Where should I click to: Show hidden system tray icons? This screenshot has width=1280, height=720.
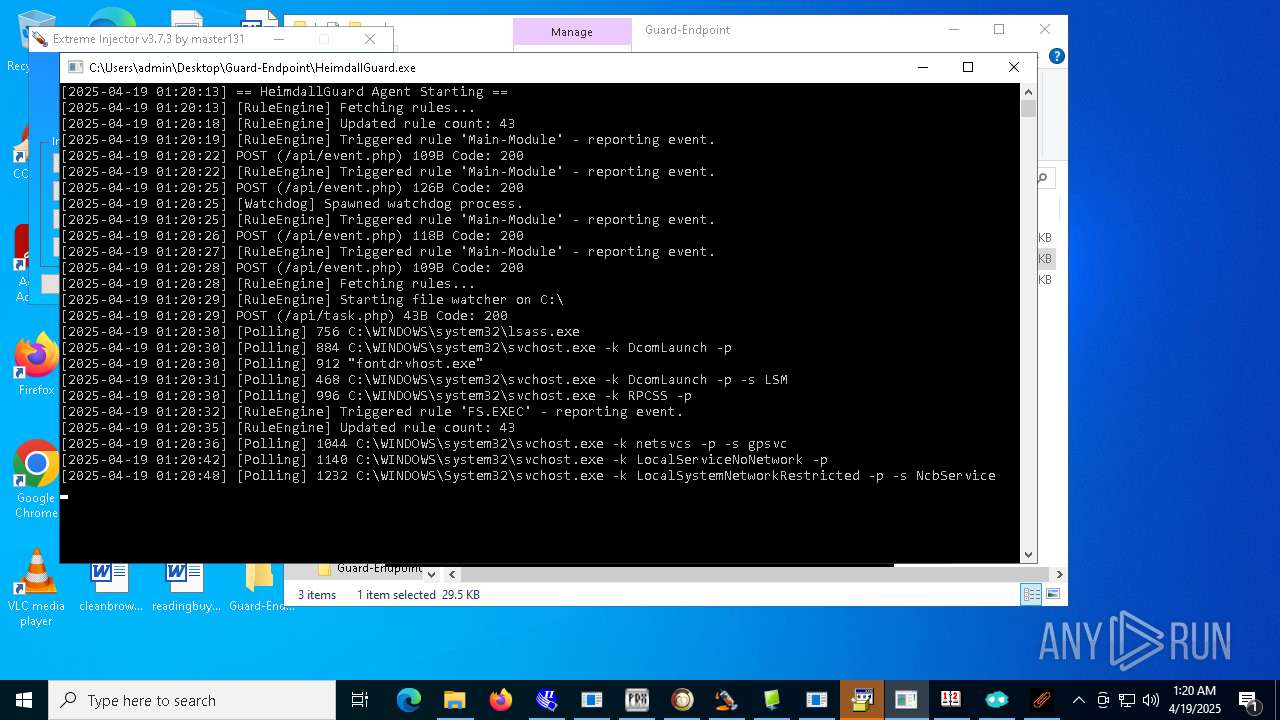click(x=1078, y=700)
